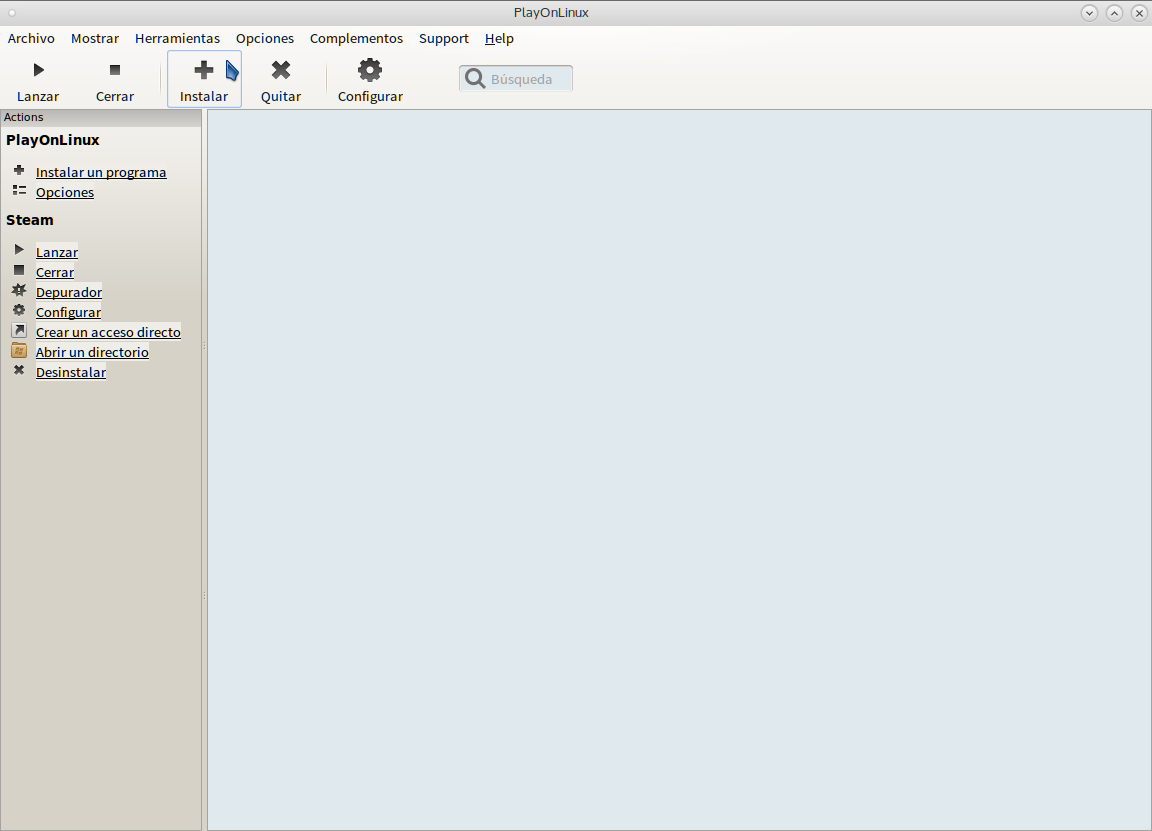Click gear icon beside sidebar Configurar link

[19, 310]
